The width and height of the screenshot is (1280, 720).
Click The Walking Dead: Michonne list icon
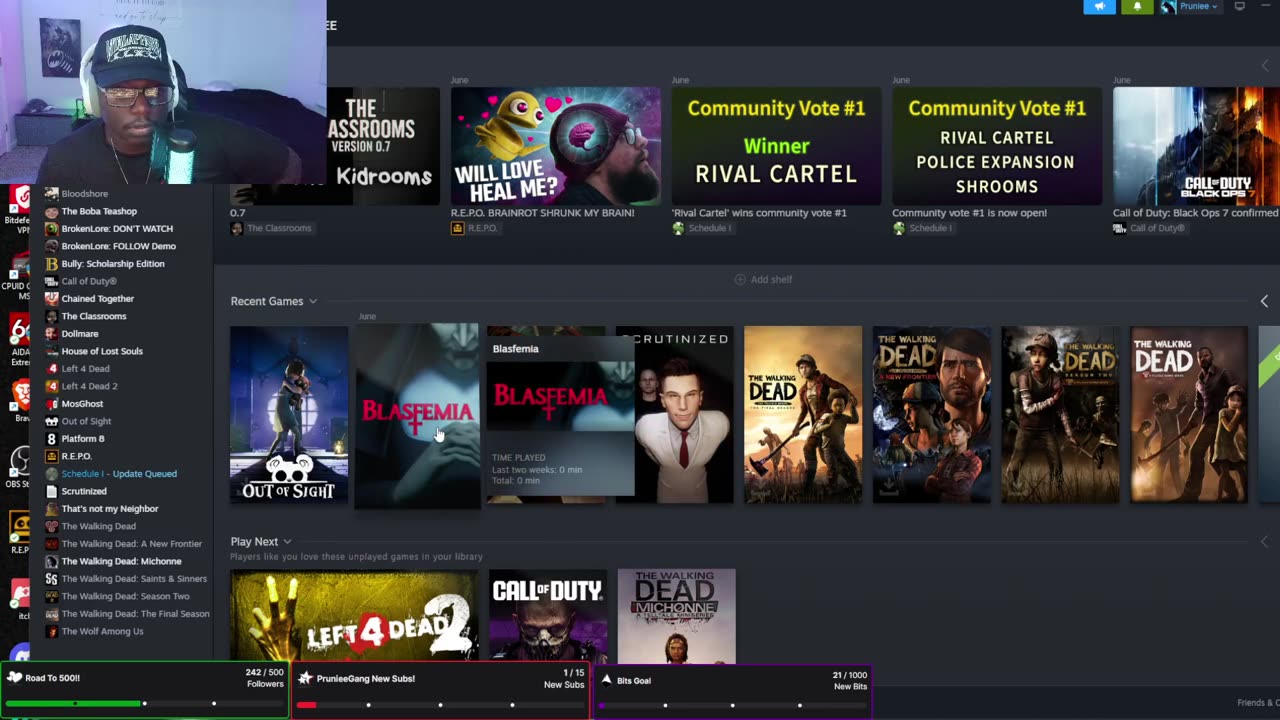click(52, 561)
